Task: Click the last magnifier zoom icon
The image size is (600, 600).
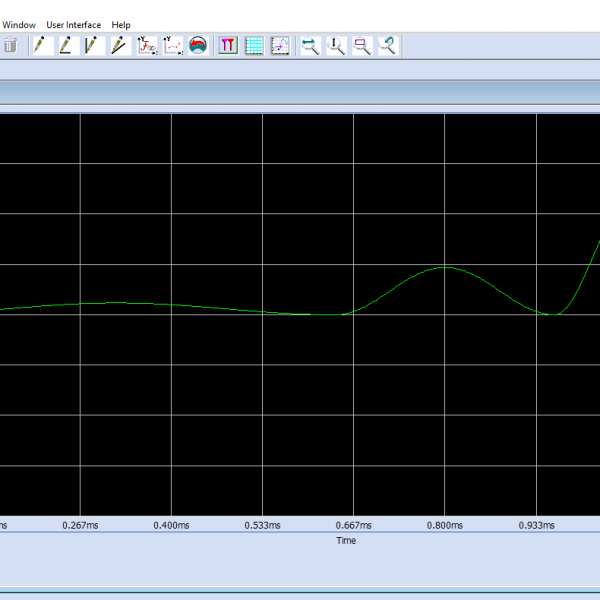Action: coord(388,45)
